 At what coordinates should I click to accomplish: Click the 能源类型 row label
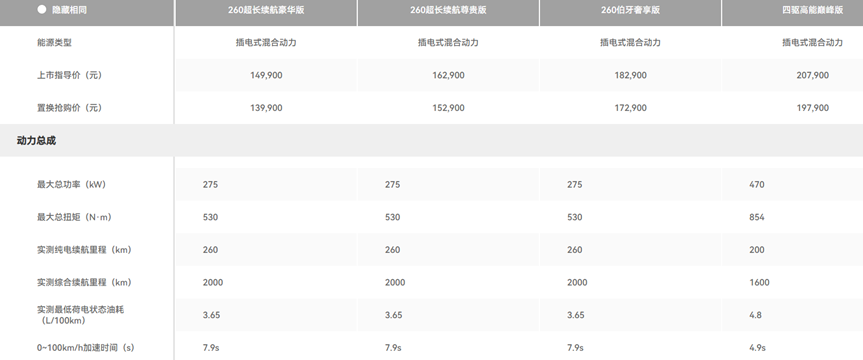tap(54, 42)
